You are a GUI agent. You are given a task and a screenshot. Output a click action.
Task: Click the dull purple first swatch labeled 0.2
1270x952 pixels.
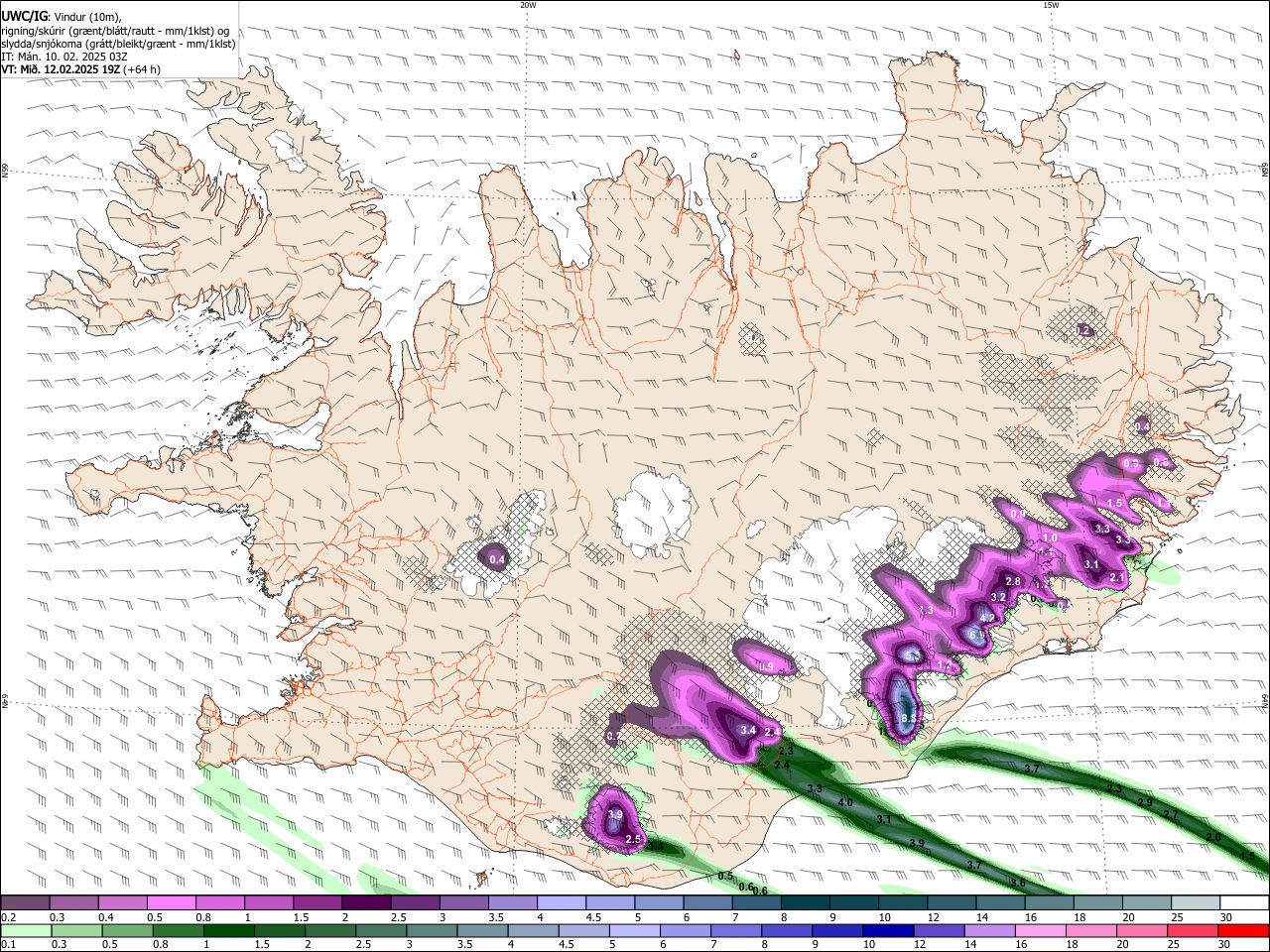25,902
